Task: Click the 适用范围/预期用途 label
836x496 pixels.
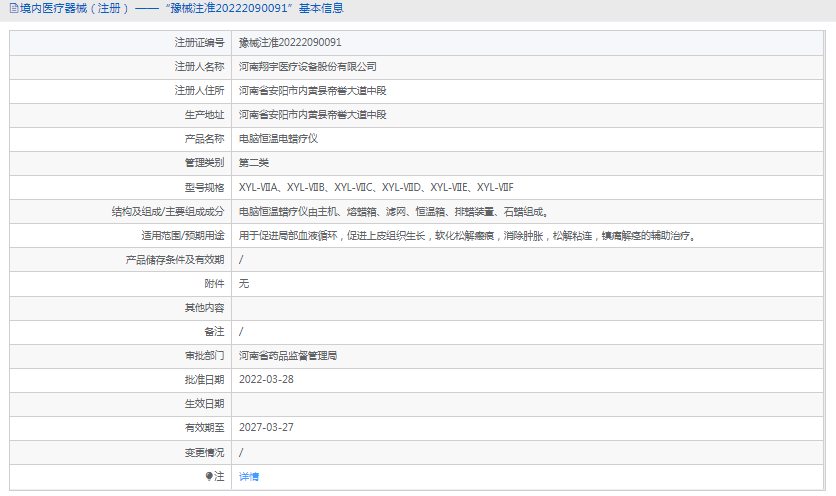Action: pyautogui.click(x=183, y=236)
